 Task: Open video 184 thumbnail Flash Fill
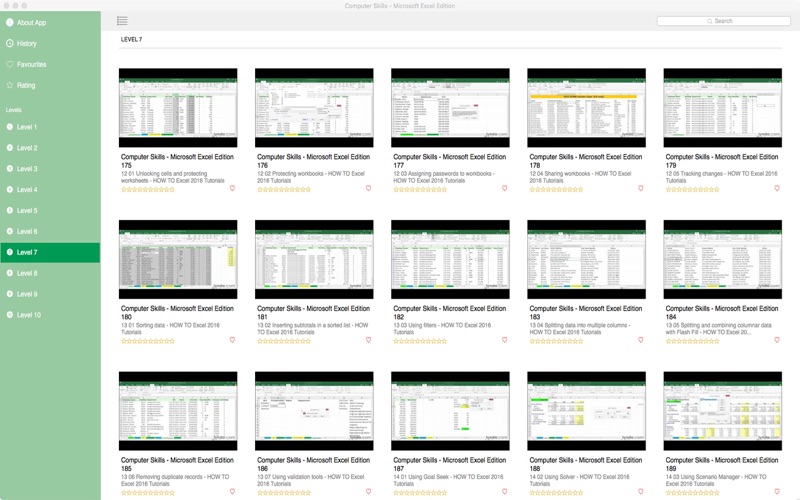point(723,259)
